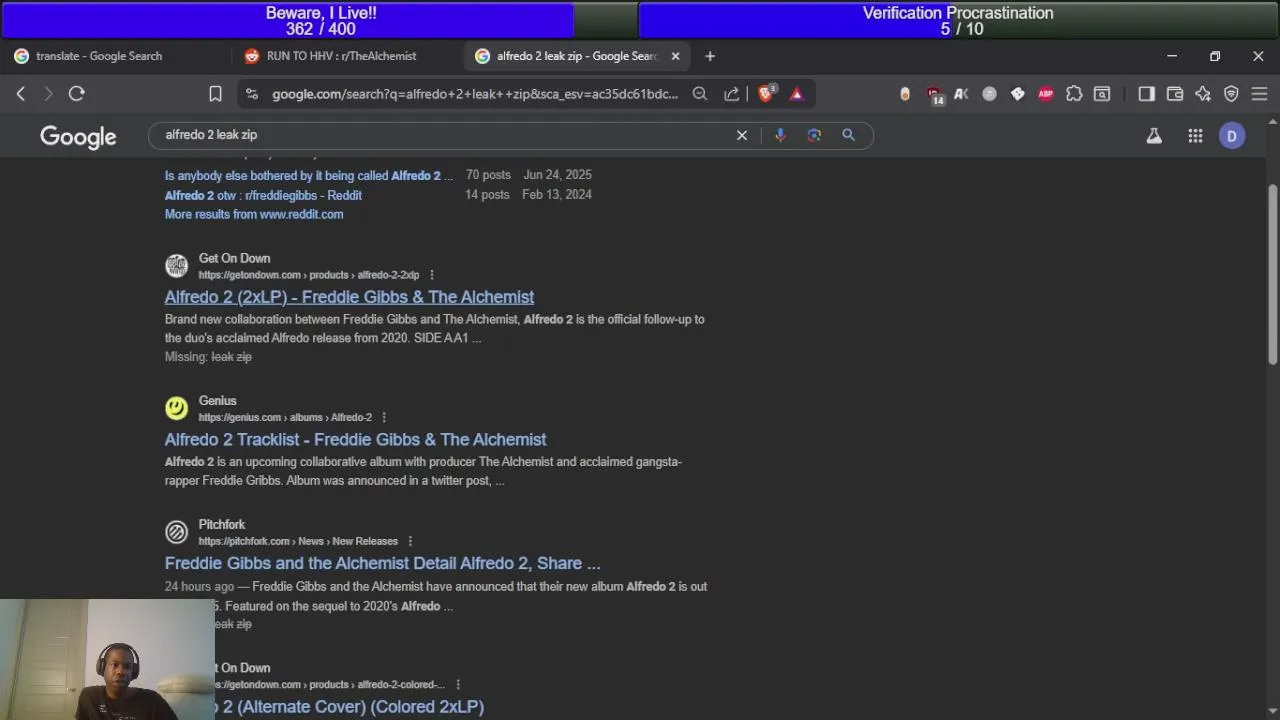Go back to the previous page
This screenshot has height=720, width=1280.
pyautogui.click(x=21, y=94)
